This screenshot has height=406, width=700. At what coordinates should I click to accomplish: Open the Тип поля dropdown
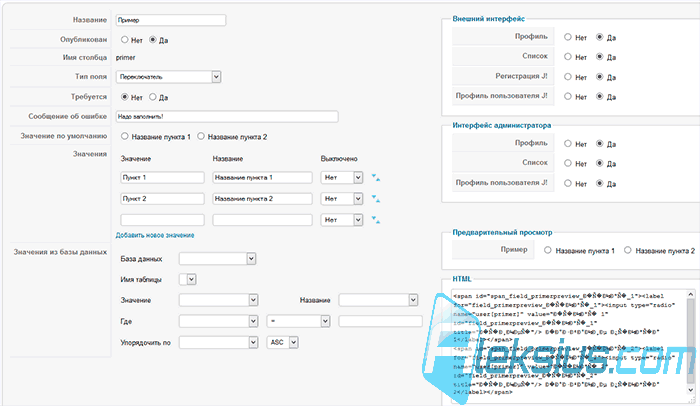pyautogui.click(x=168, y=77)
